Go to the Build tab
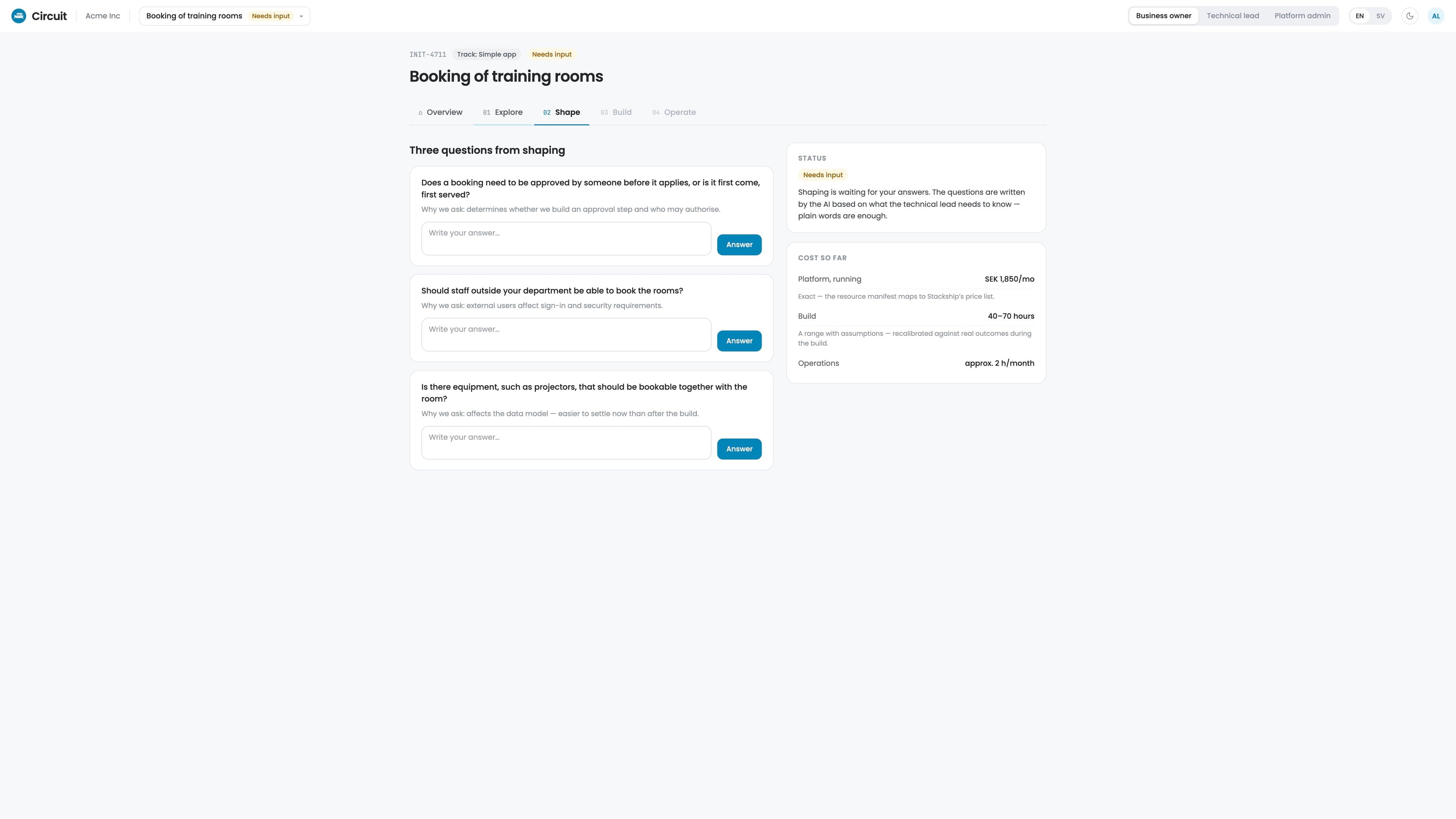 click(615, 113)
